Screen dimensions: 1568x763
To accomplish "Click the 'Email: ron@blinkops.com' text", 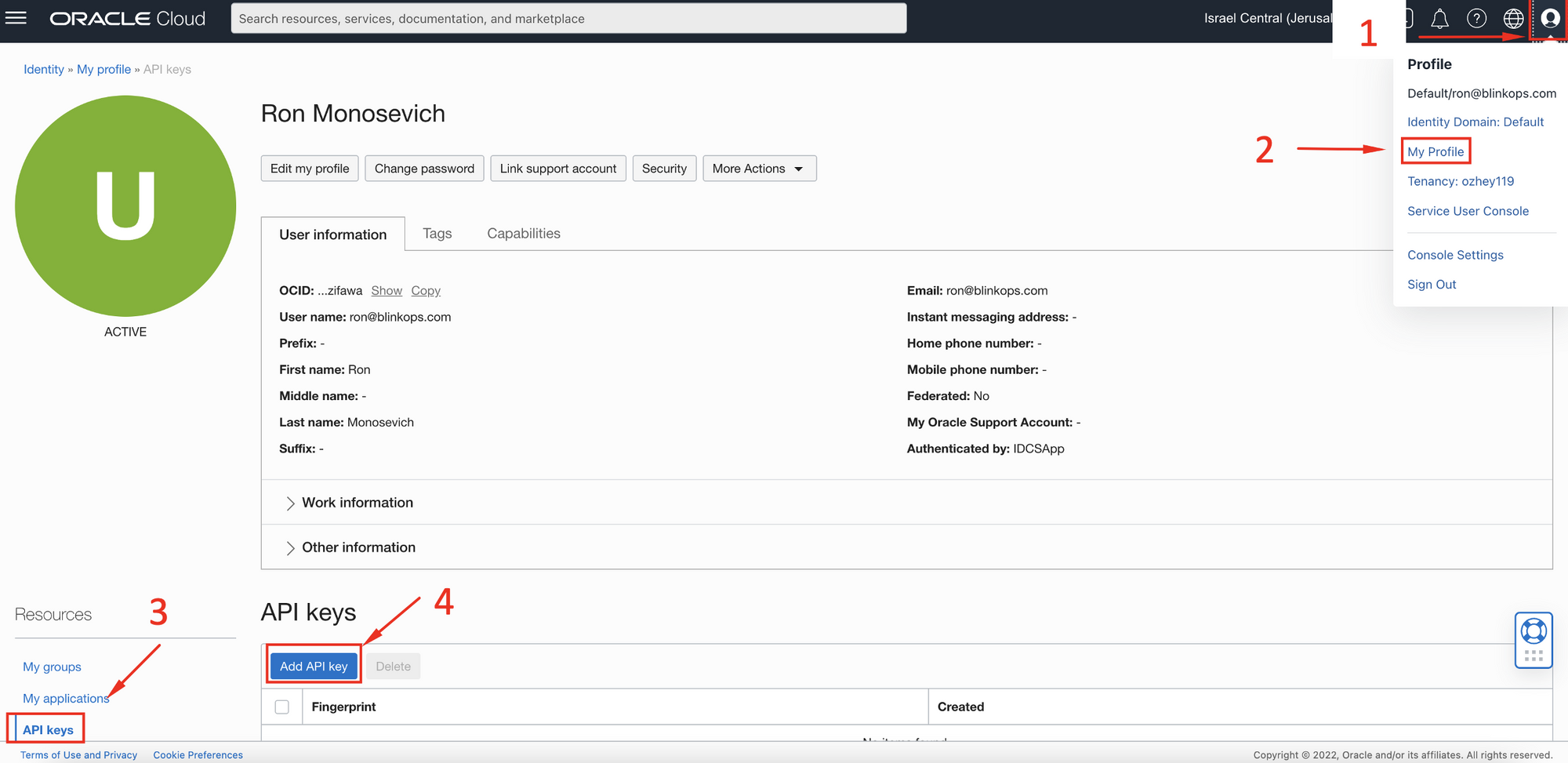I will (x=977, y=291).
